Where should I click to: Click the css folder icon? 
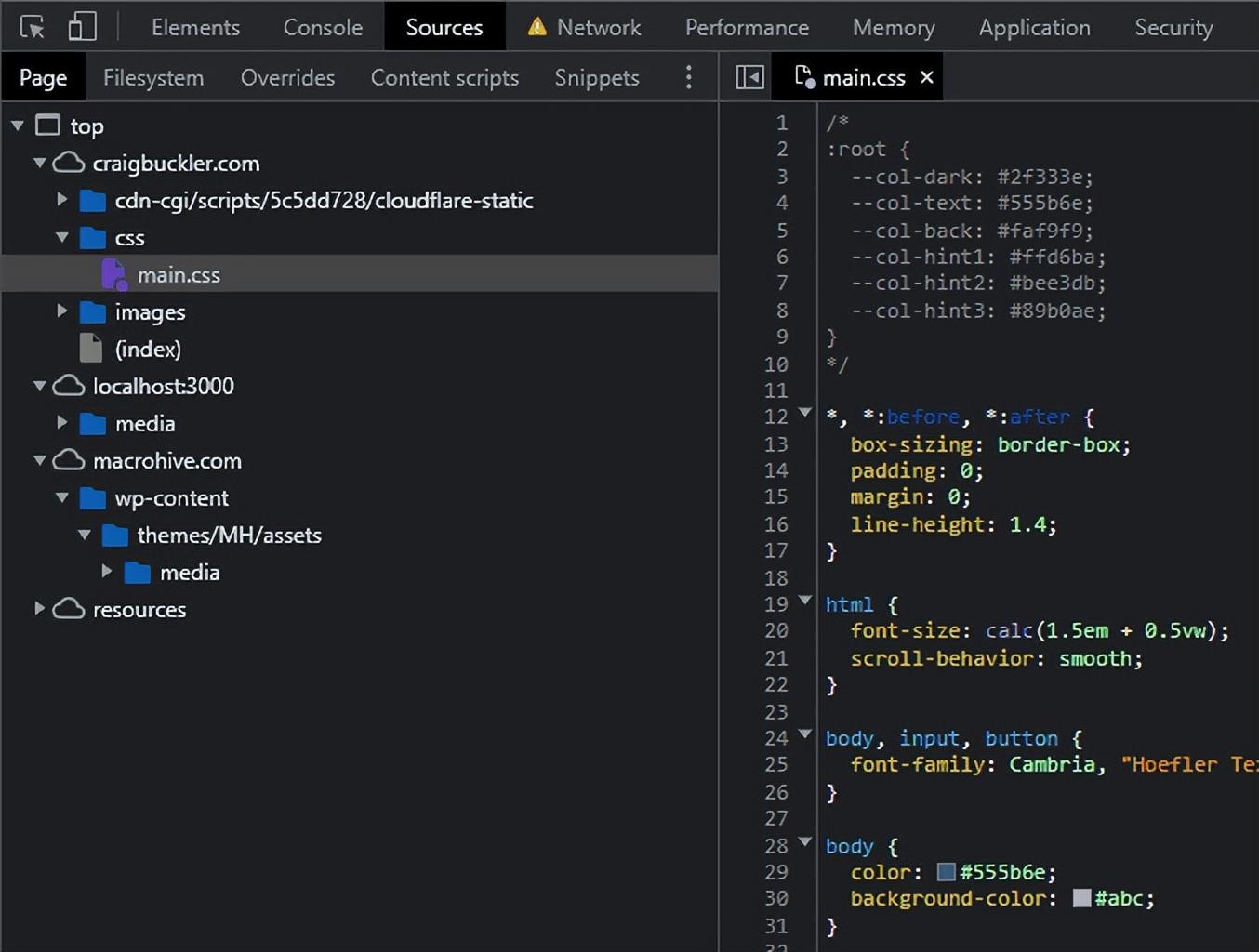click(93, 237)
